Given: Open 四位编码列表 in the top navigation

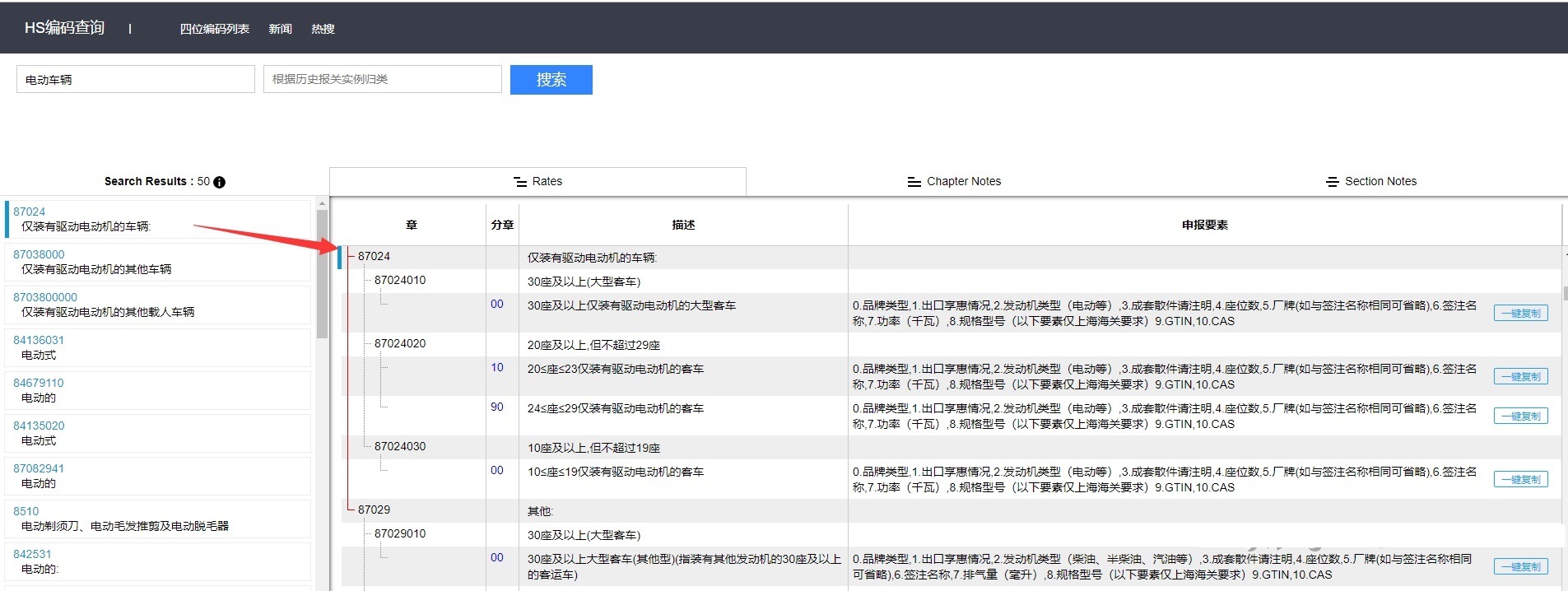Looking at the screenshot, I should tap(214, 29).
